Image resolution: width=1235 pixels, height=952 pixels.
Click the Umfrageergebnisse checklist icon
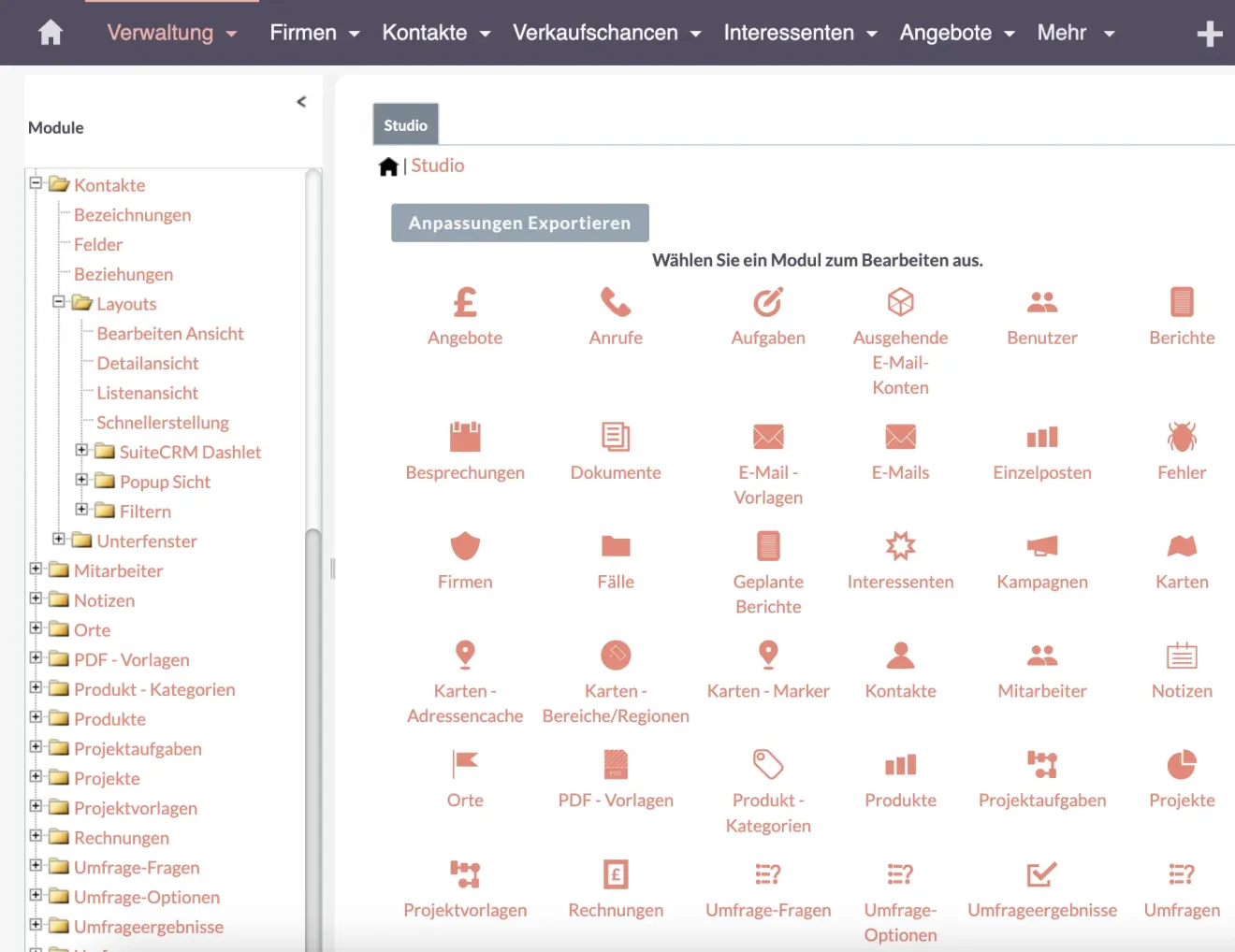point(1041,873)
